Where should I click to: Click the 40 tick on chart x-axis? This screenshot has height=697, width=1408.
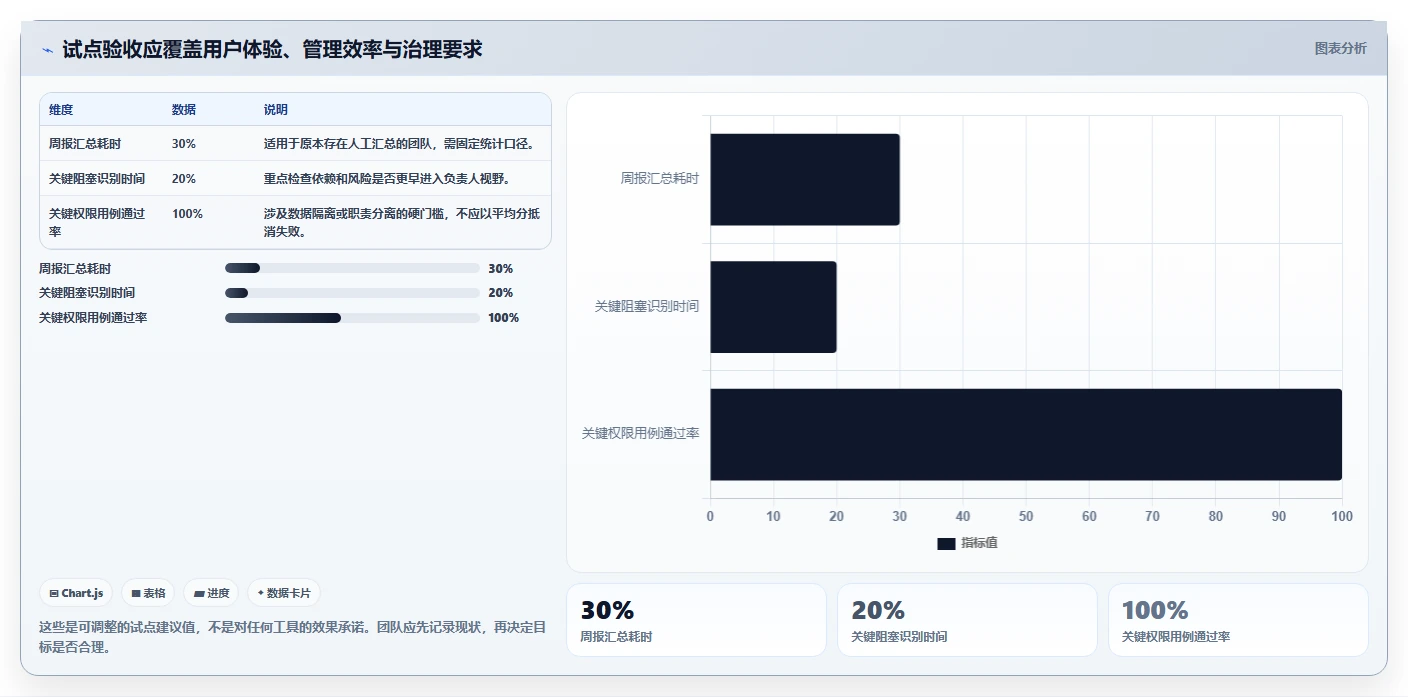pos(963,517)
